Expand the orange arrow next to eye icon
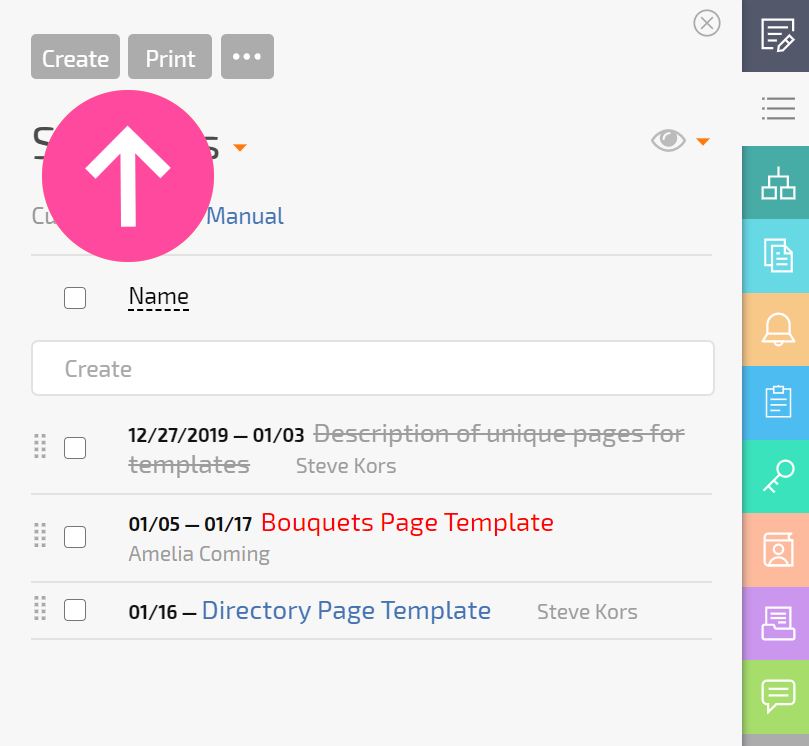The width and height of the screenshot is (809, 746). (x=703, y=141)
